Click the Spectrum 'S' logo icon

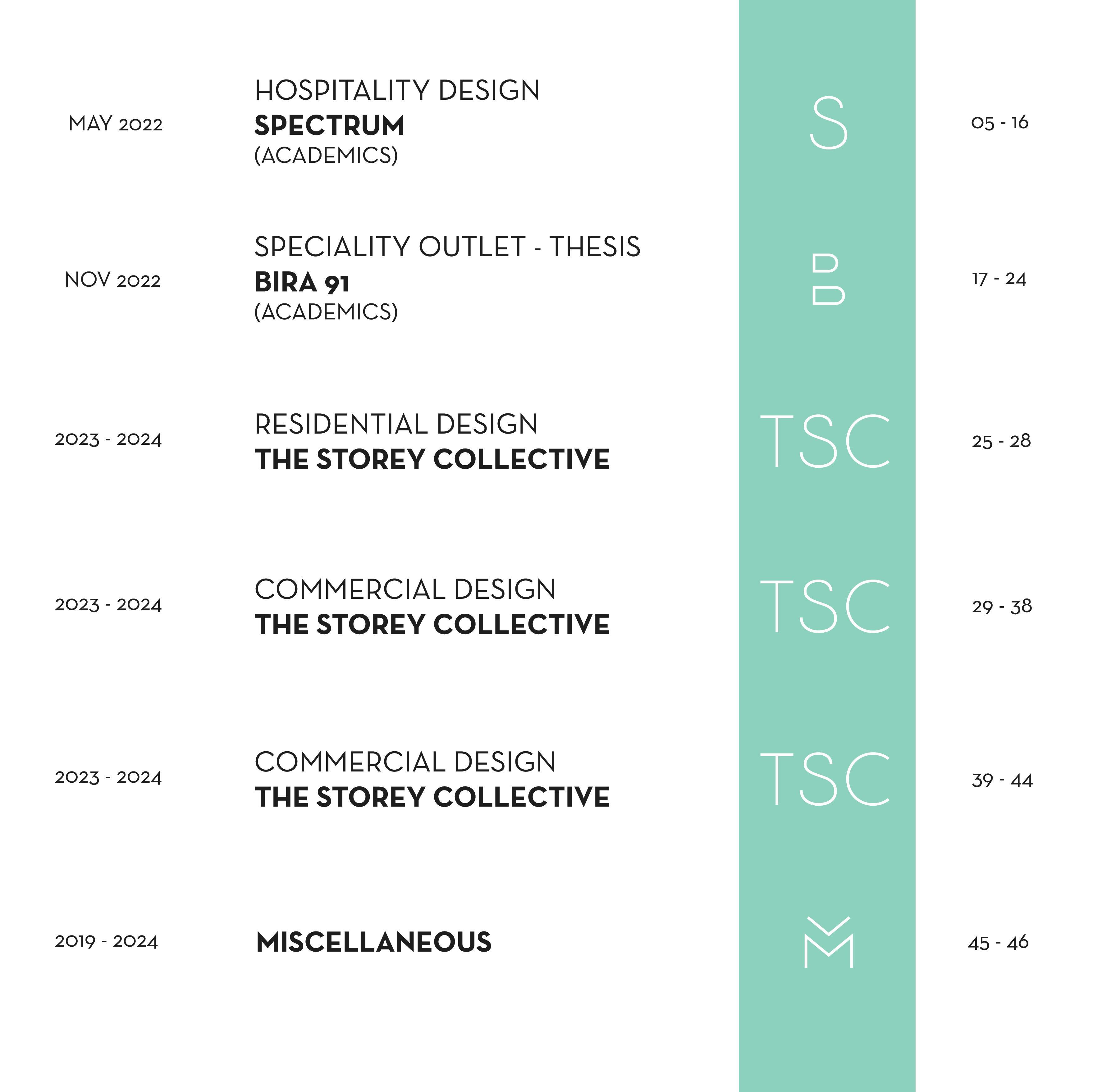pos(828,123)
